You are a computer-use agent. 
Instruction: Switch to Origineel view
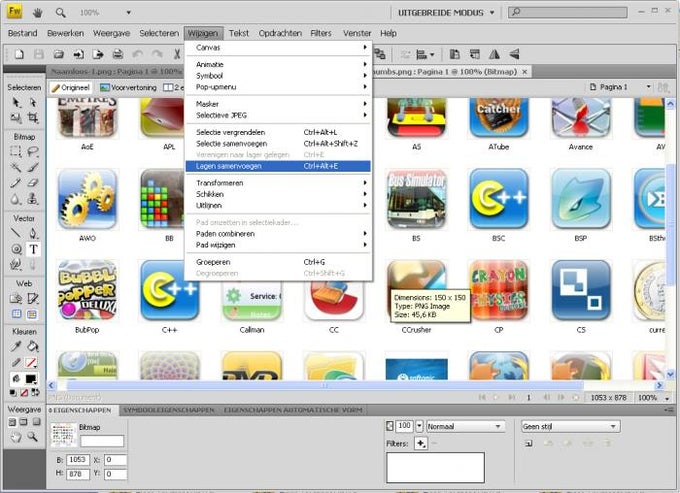coord(71,88)
